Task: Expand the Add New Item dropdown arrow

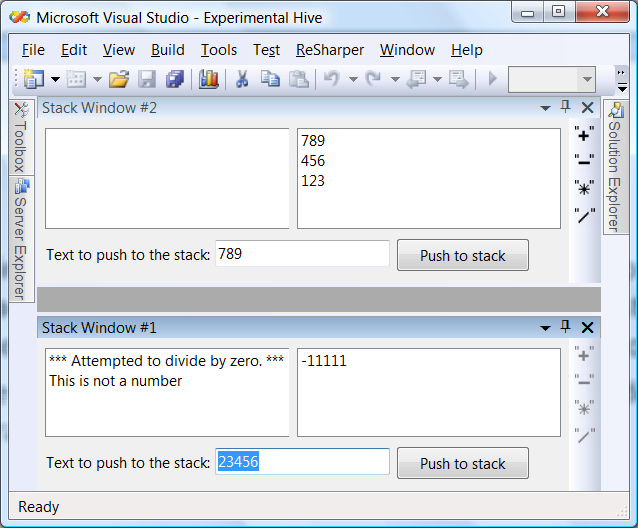Action: pos(97,79)
